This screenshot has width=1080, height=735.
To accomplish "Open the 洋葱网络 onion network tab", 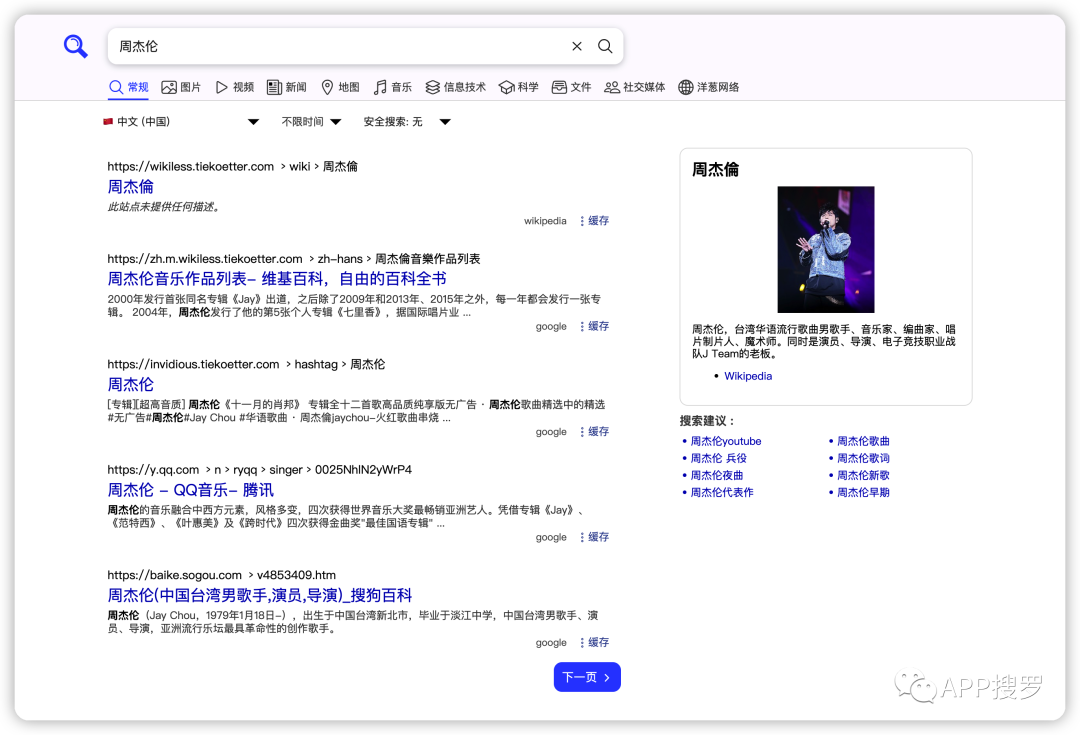I will click(x=709, y=87).
